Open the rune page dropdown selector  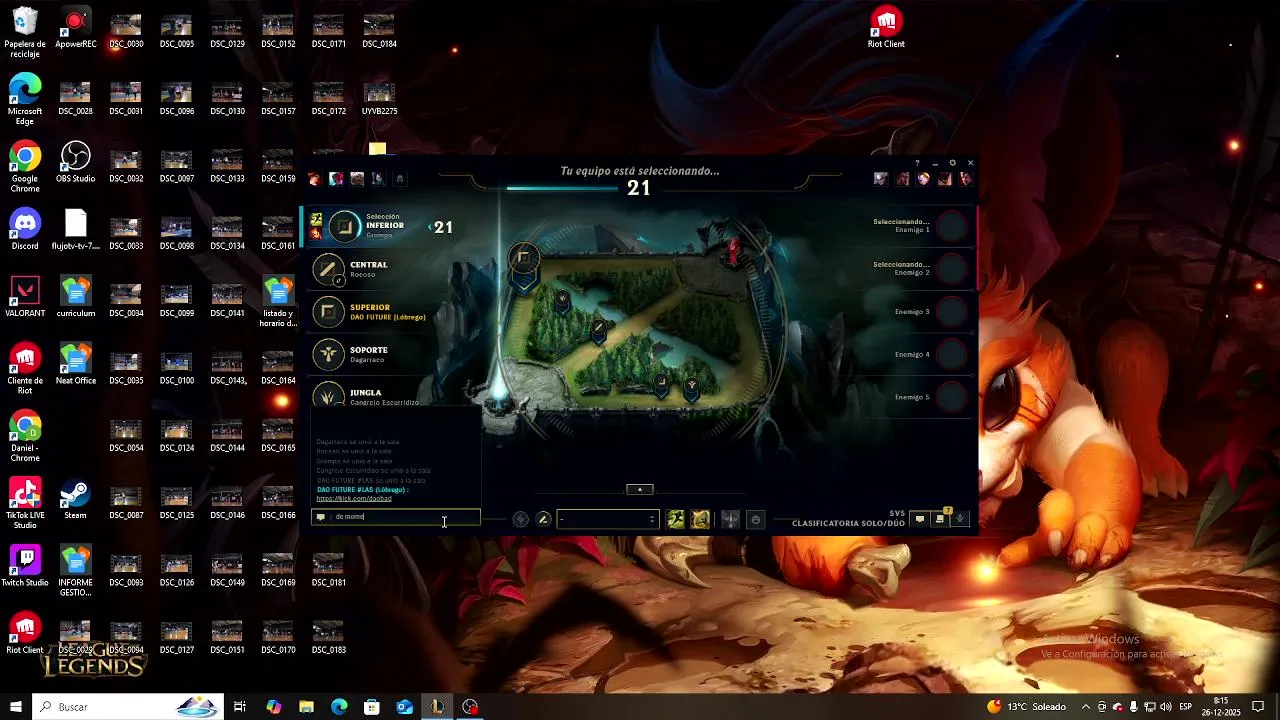coord(607,519)
